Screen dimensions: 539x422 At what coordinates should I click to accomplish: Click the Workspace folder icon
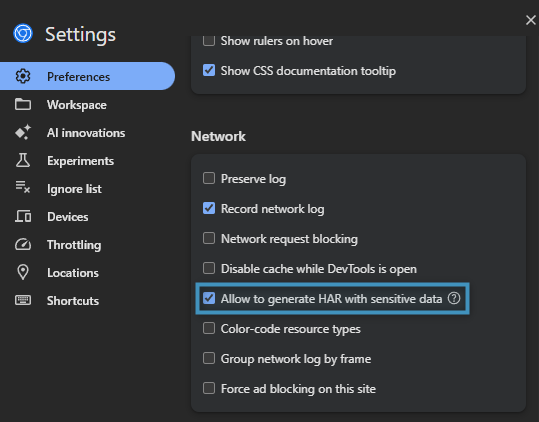click(x=23, y=104)
